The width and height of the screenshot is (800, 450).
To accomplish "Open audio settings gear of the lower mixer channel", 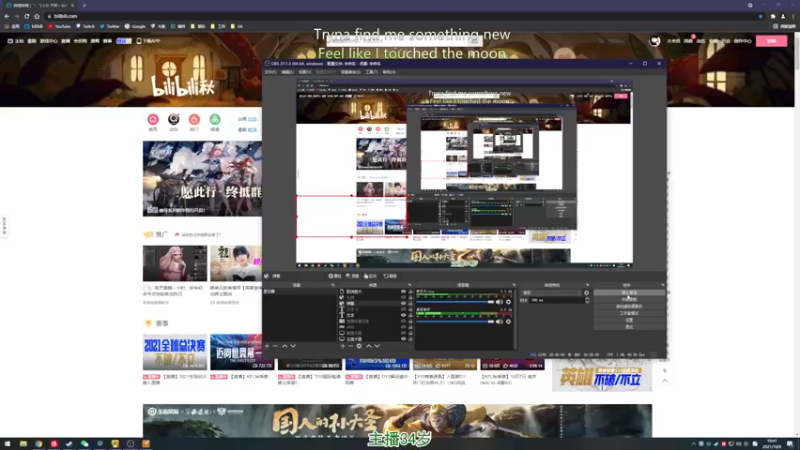I will pos(508,321).
